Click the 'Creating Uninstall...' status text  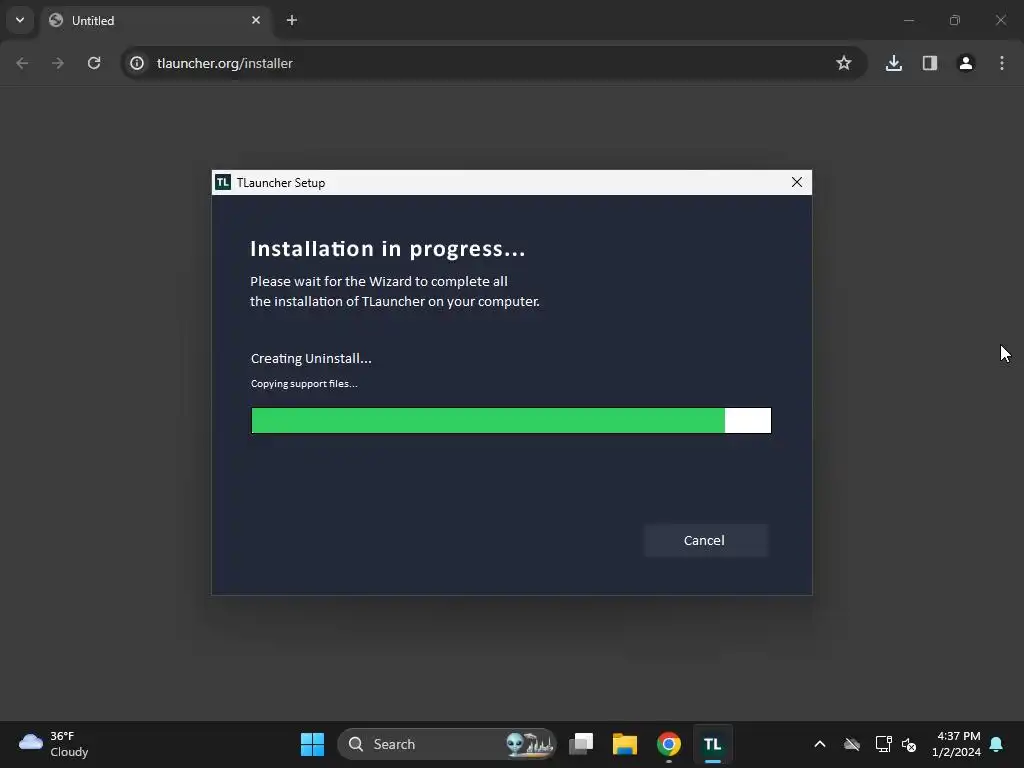[311, 359]
